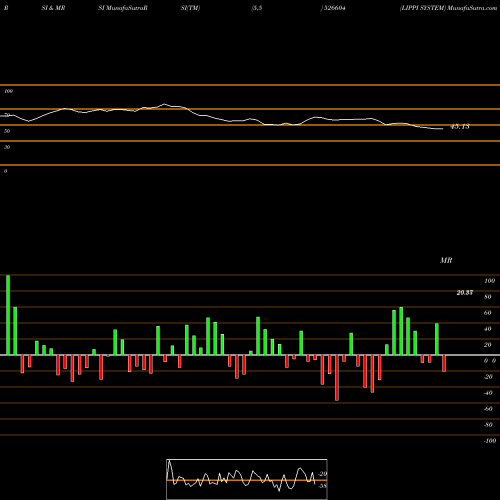Click the 'SI MunafaSutraR' header text
This screenshot has width=500, height=500.
123,8
